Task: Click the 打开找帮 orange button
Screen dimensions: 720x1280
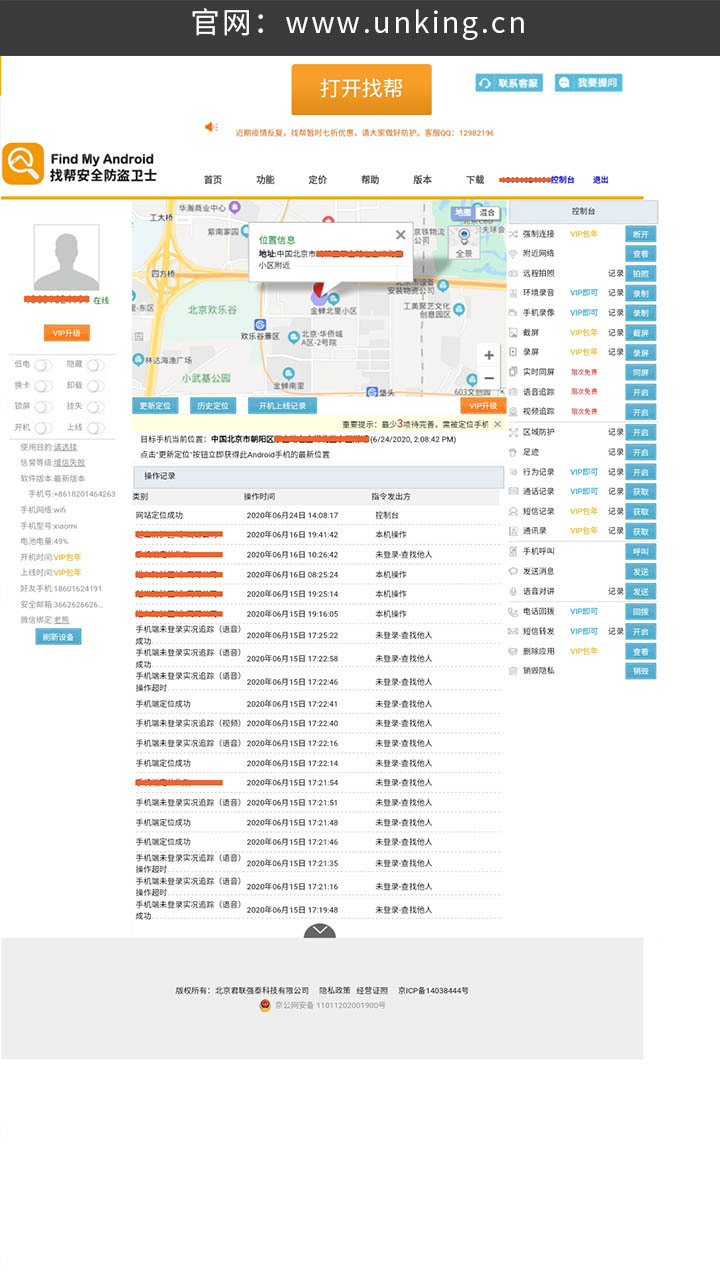Action: 362,89
